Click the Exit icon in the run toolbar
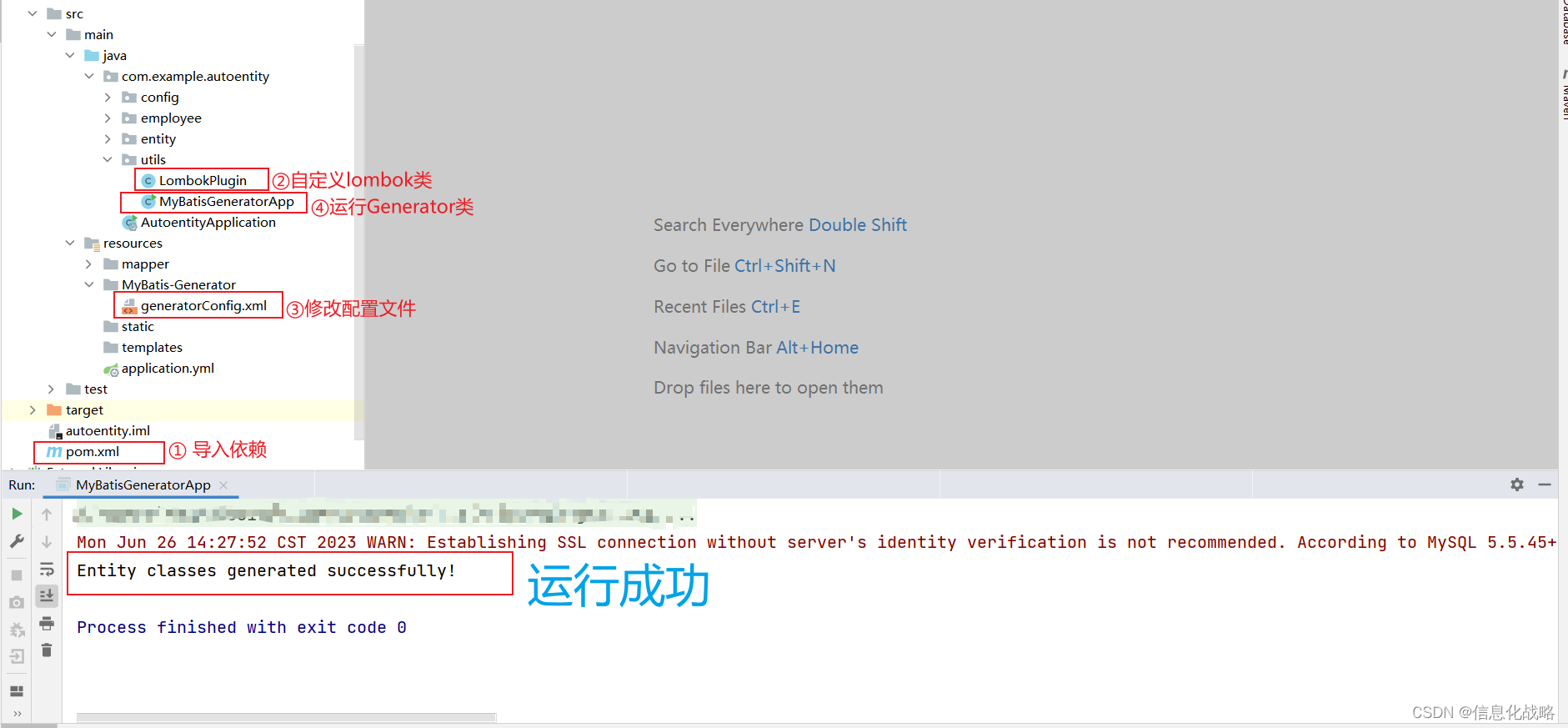This screenshot has width=1568, height=728. [17, 657]
